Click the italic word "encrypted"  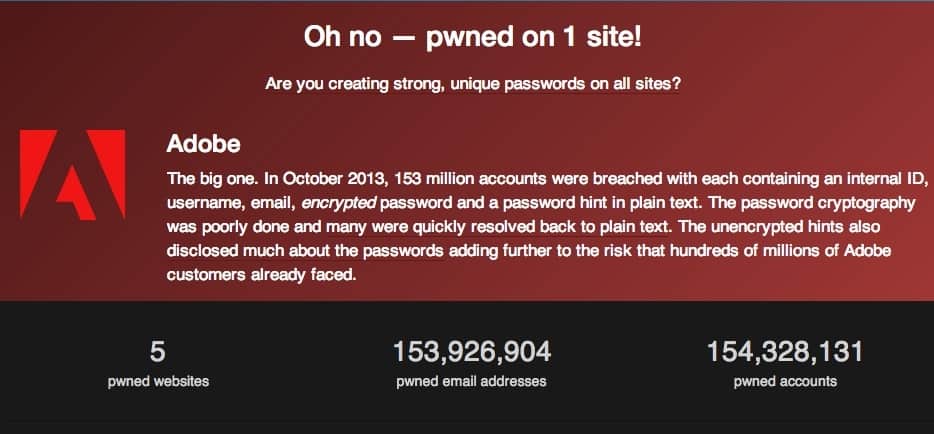[x=339, y=203]
